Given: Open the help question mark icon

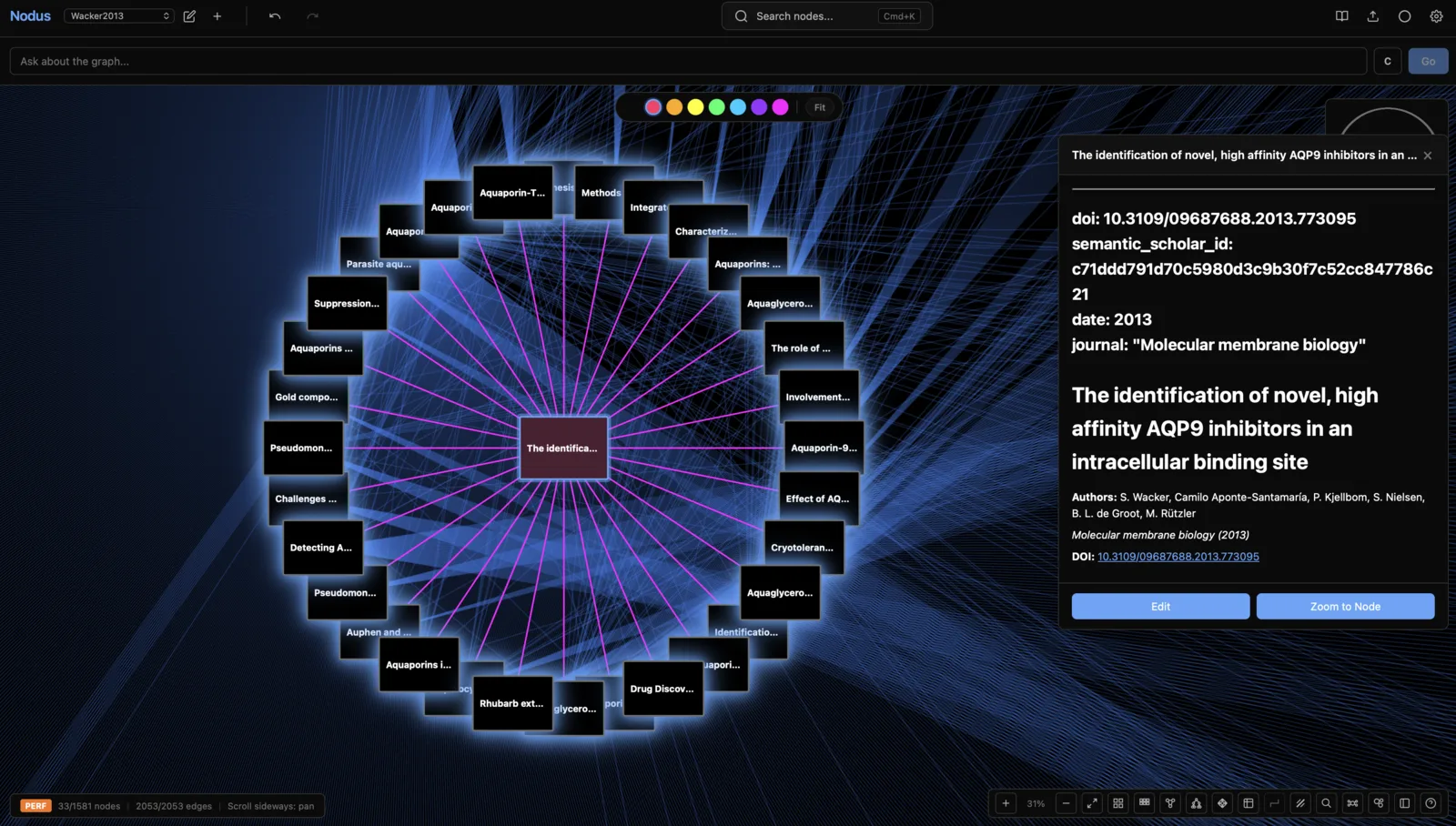Looking at the screenshot, I should tap(1431, 803).
